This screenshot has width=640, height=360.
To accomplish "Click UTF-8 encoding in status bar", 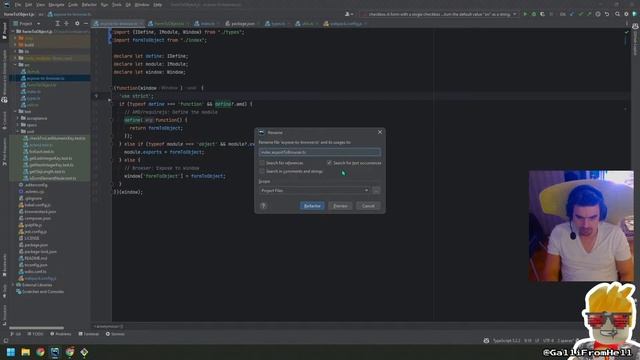I will [x=549, y=340].
